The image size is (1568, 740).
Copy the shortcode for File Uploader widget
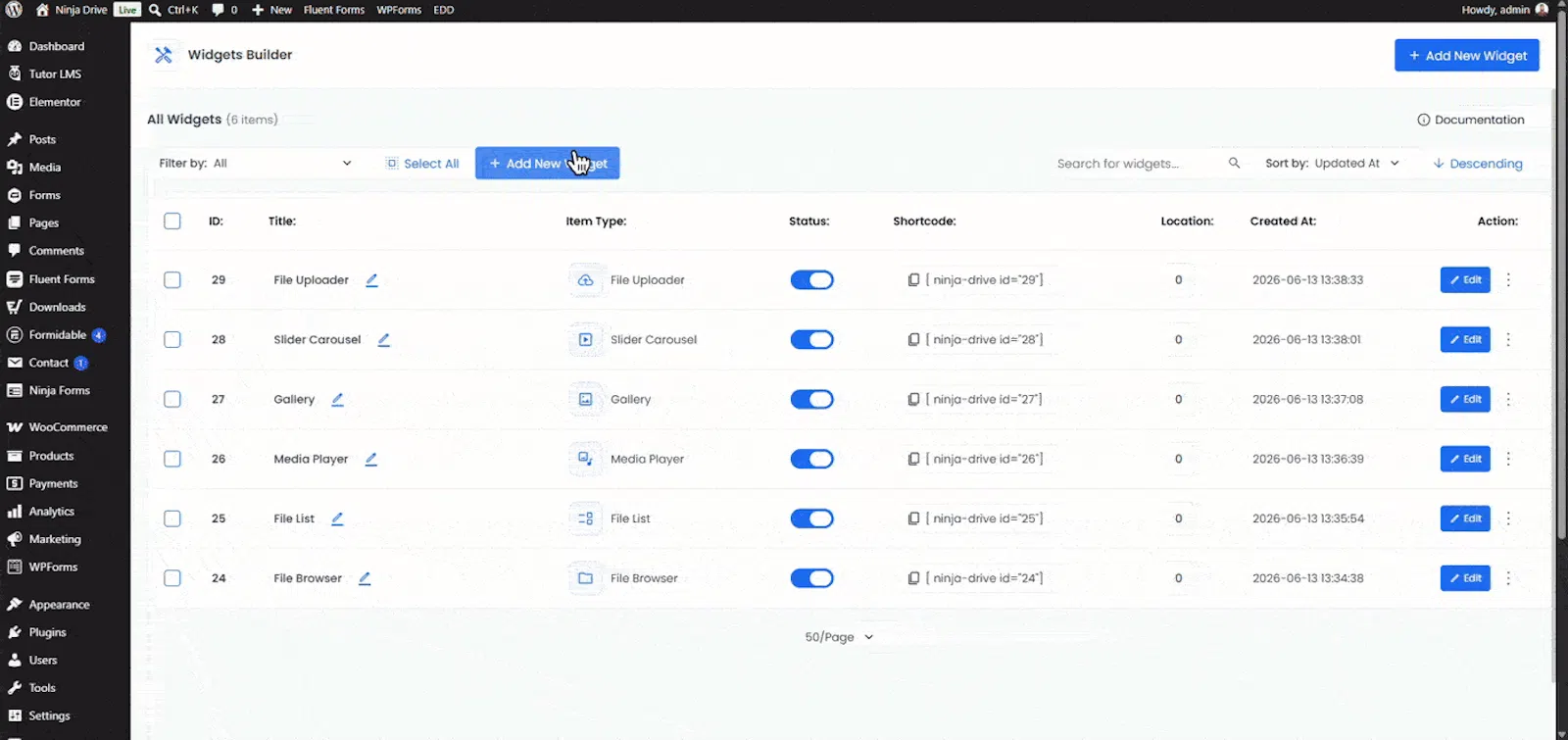click(913, 280)
